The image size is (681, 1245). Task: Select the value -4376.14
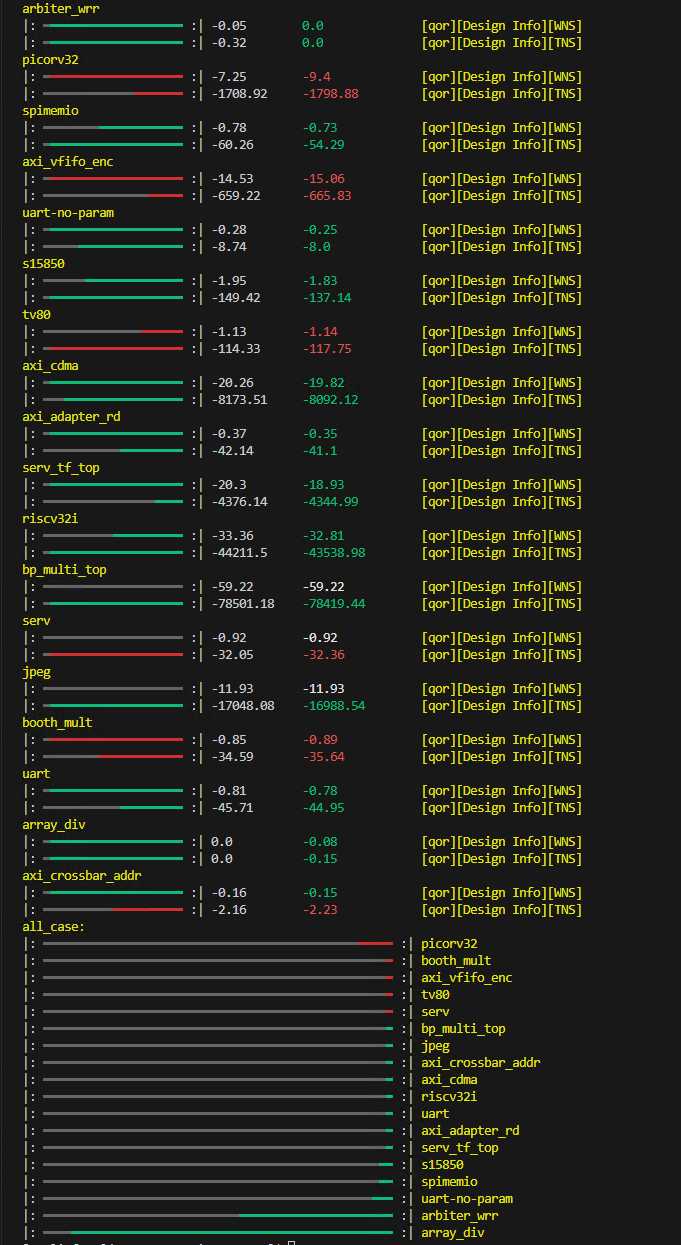coord(239,502)
